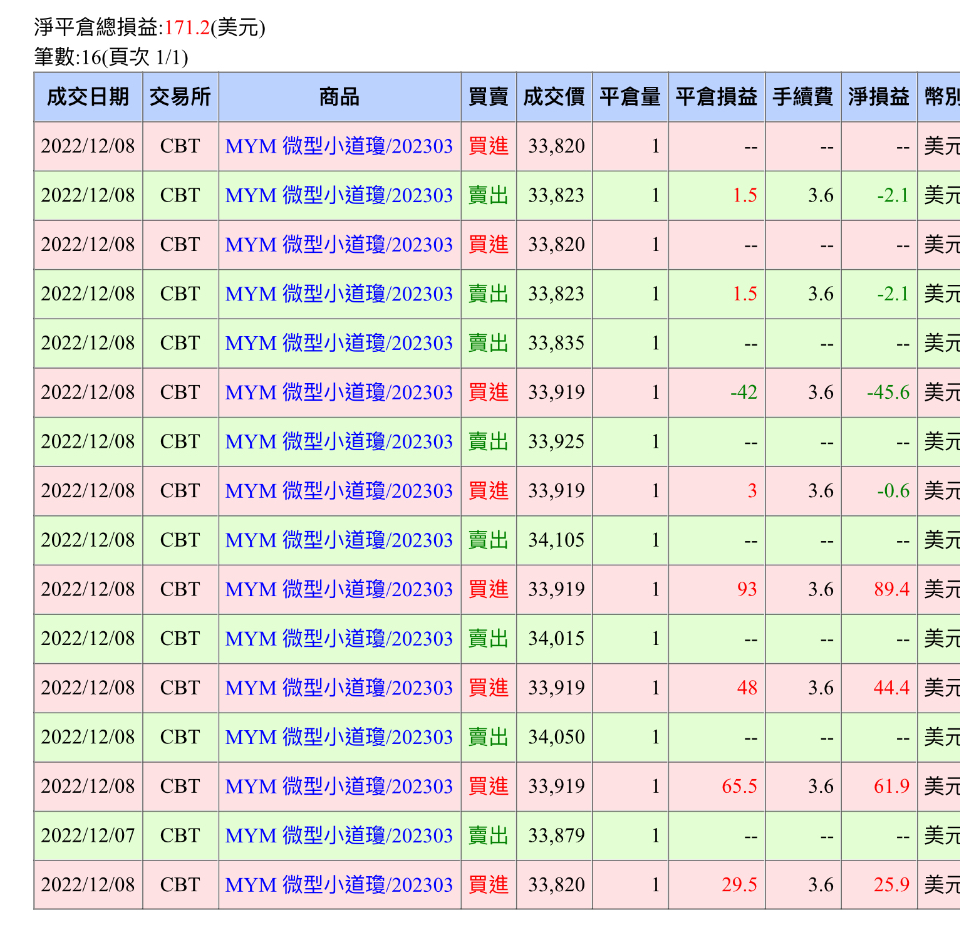Image resolution: width=960 pixels, height=928 pixels.
Task: Click the 淨損益 value 25.9
Action: point(891,885)
